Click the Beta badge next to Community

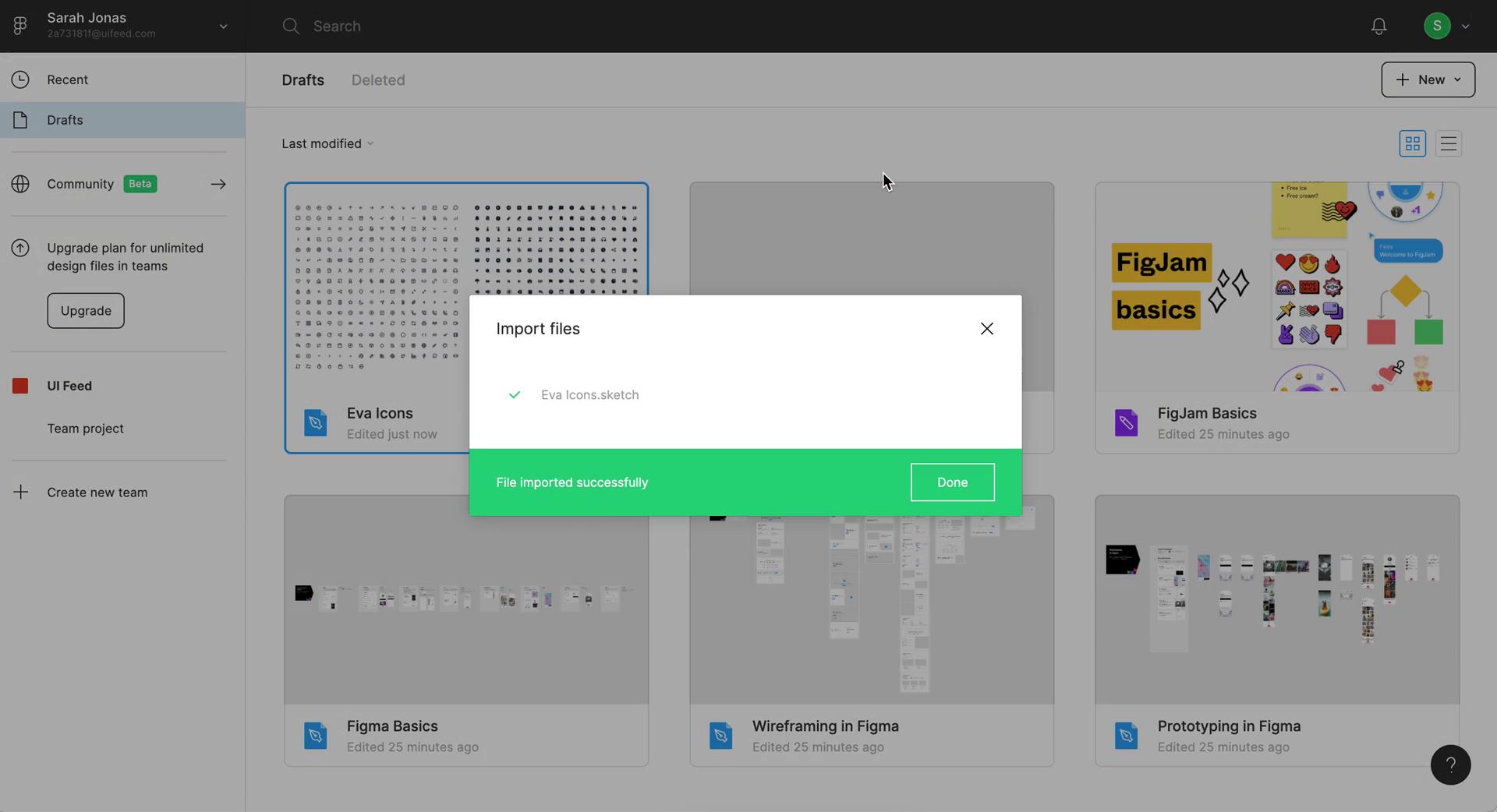(x=140, y=184)
